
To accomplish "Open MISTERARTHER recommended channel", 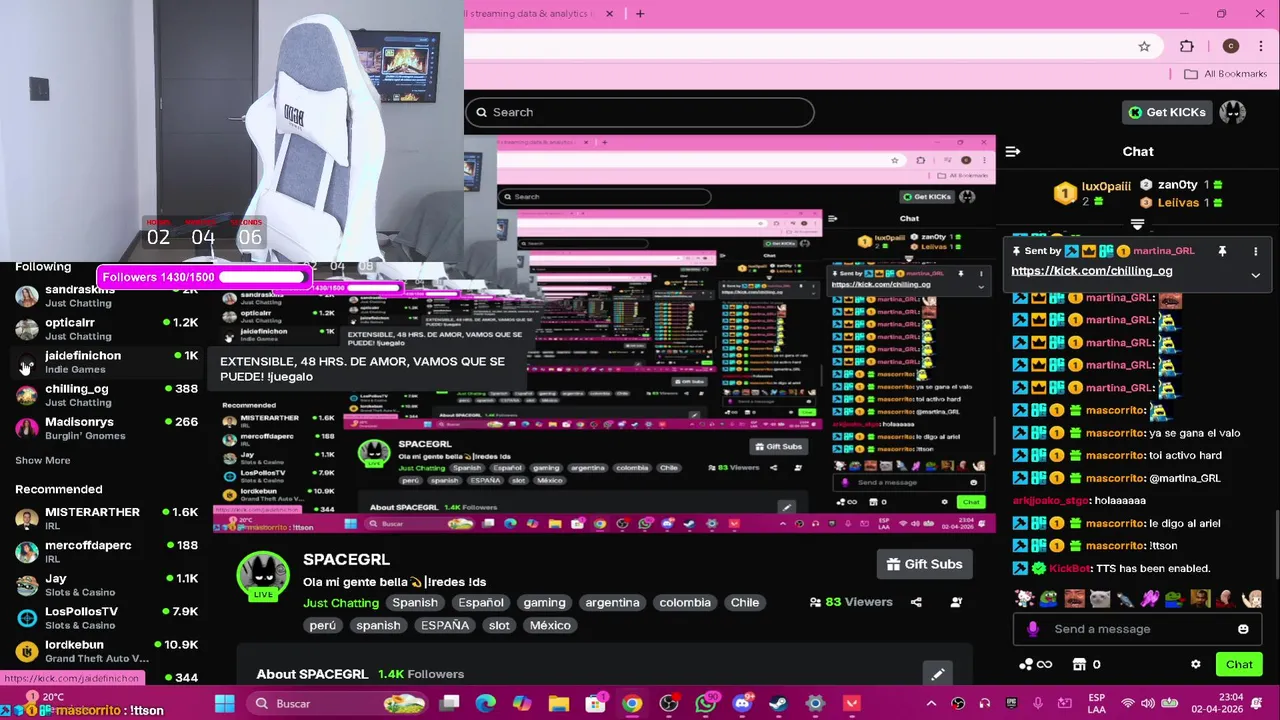I will click(105, 518).
